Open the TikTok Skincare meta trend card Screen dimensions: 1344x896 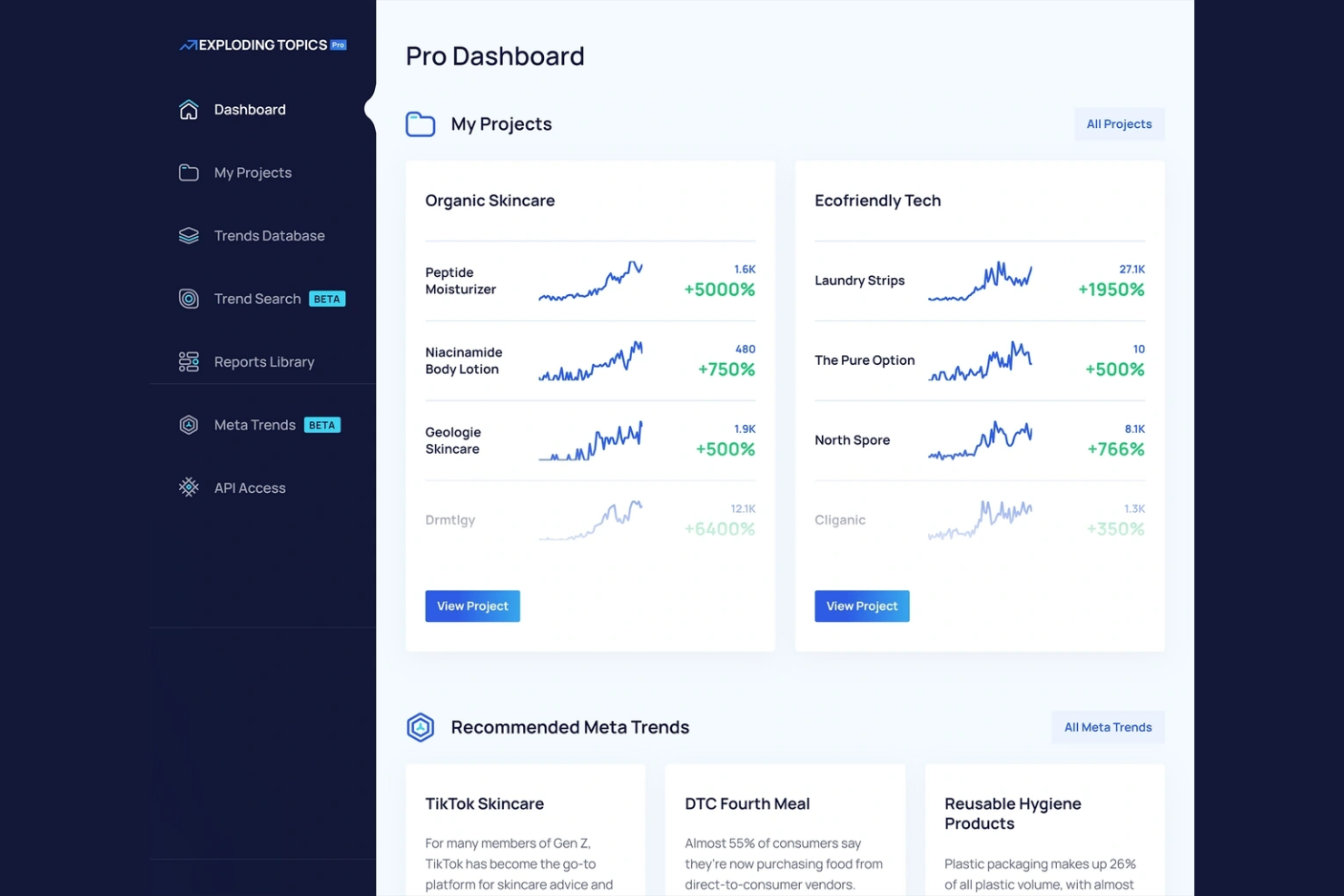(525, 830)
